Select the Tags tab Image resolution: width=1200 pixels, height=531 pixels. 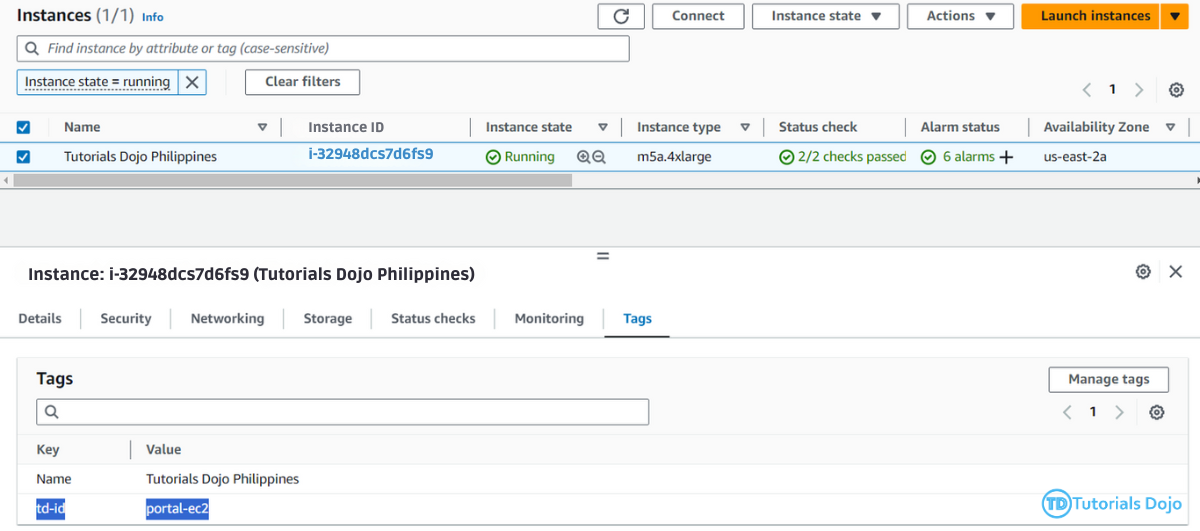[x=637, y=319]
